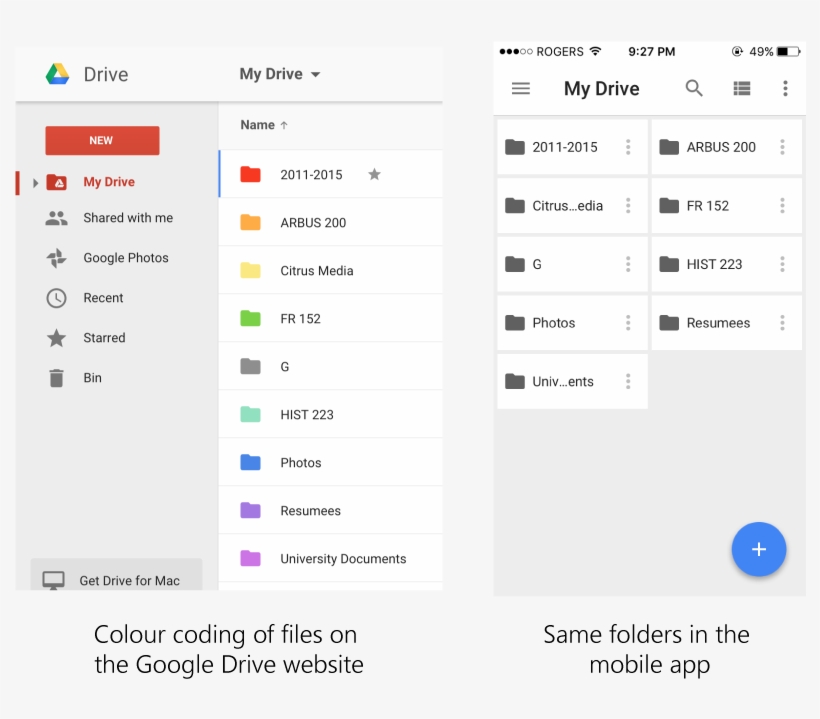Tap the search icon in the mobile app

click(694, 88)
